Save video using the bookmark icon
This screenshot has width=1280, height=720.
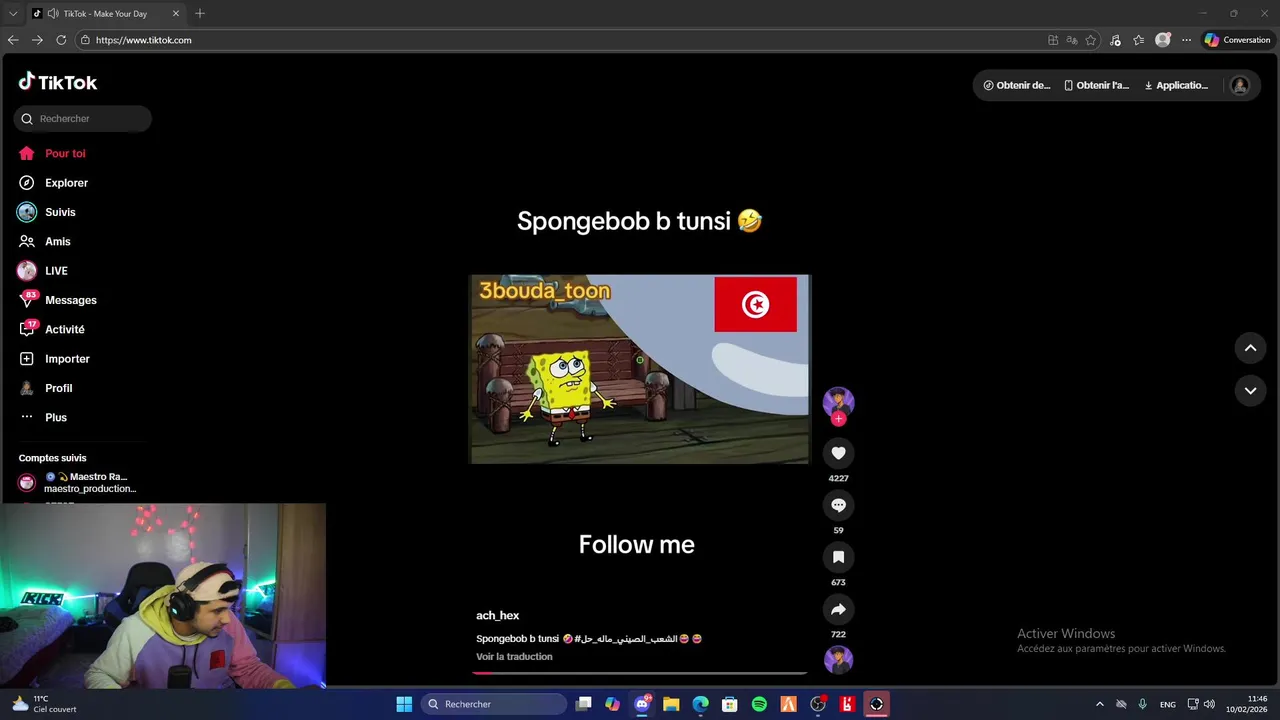click(x=838, y=557)
